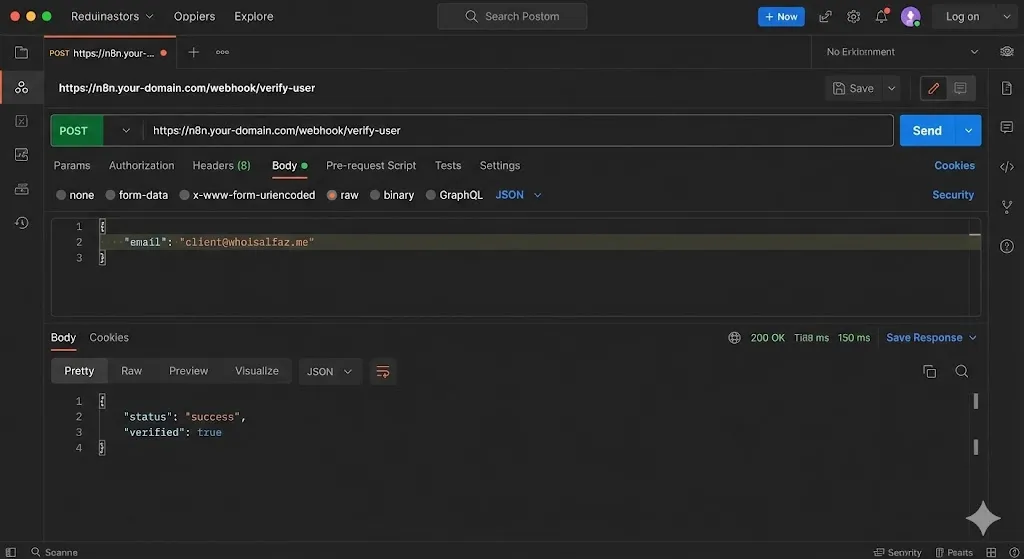Open the workspace name dropdown
1024x559 pixels.
pyautogui.click(x=112, y=16)
